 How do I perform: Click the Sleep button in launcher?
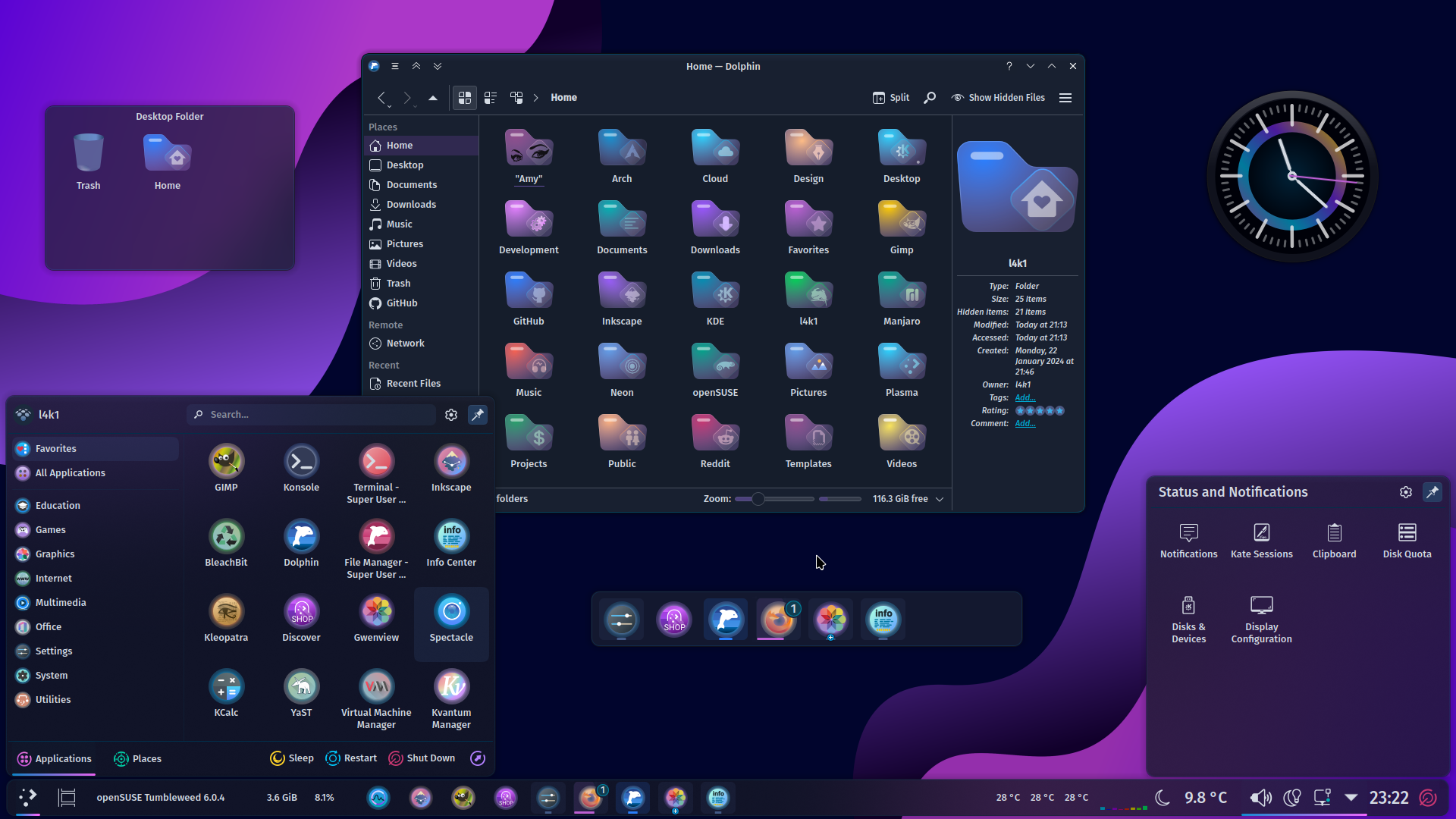[292, 758]
